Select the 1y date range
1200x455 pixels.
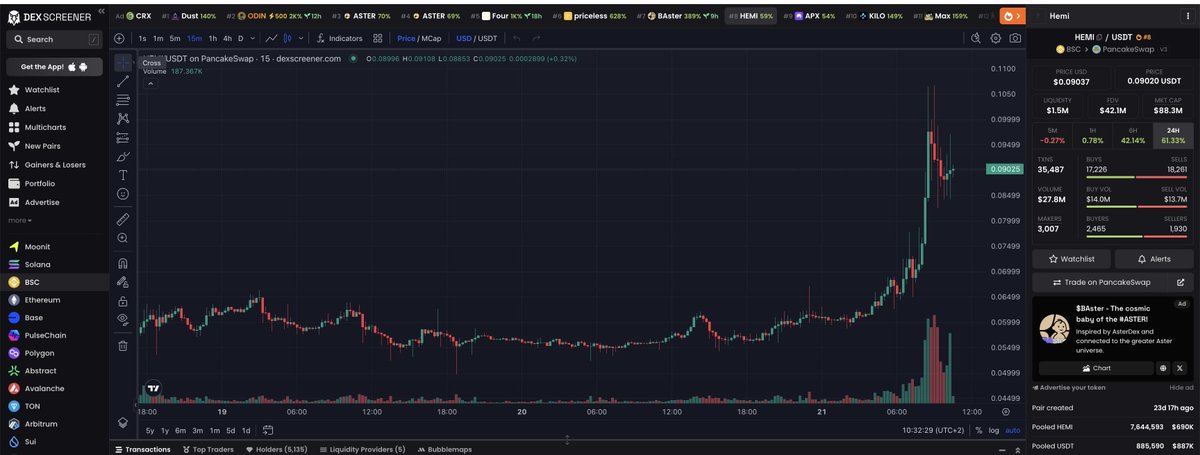tap(165, 430)
